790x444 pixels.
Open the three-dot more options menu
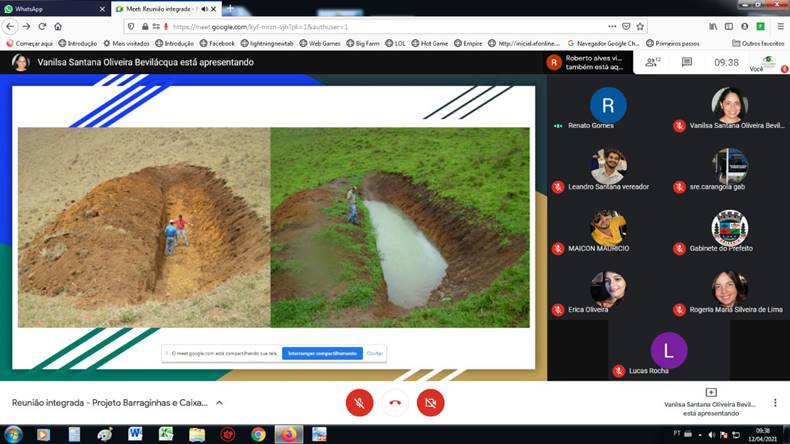775,402
